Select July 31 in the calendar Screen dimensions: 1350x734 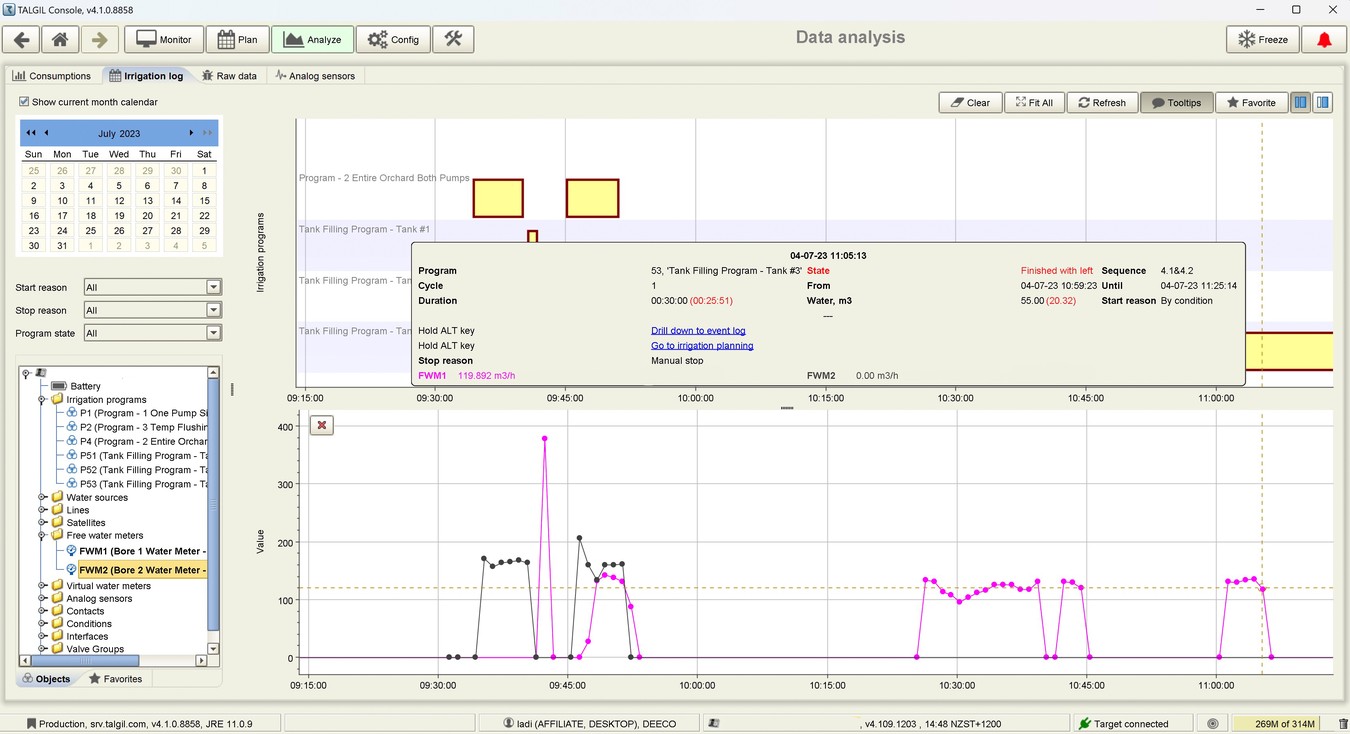coord(62,245)
